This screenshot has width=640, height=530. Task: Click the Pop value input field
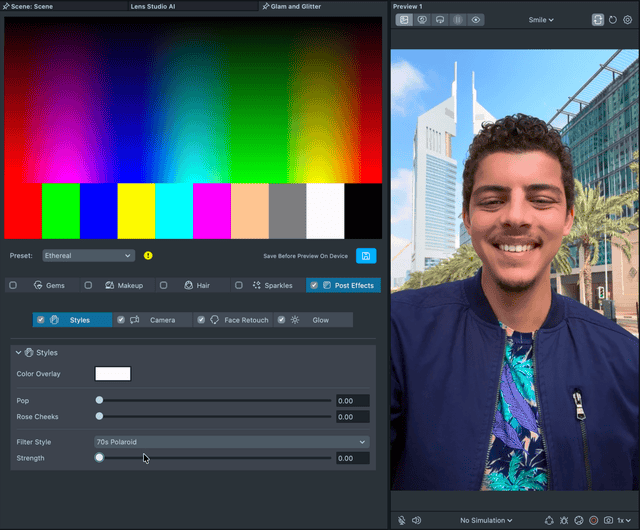(352, 401)
